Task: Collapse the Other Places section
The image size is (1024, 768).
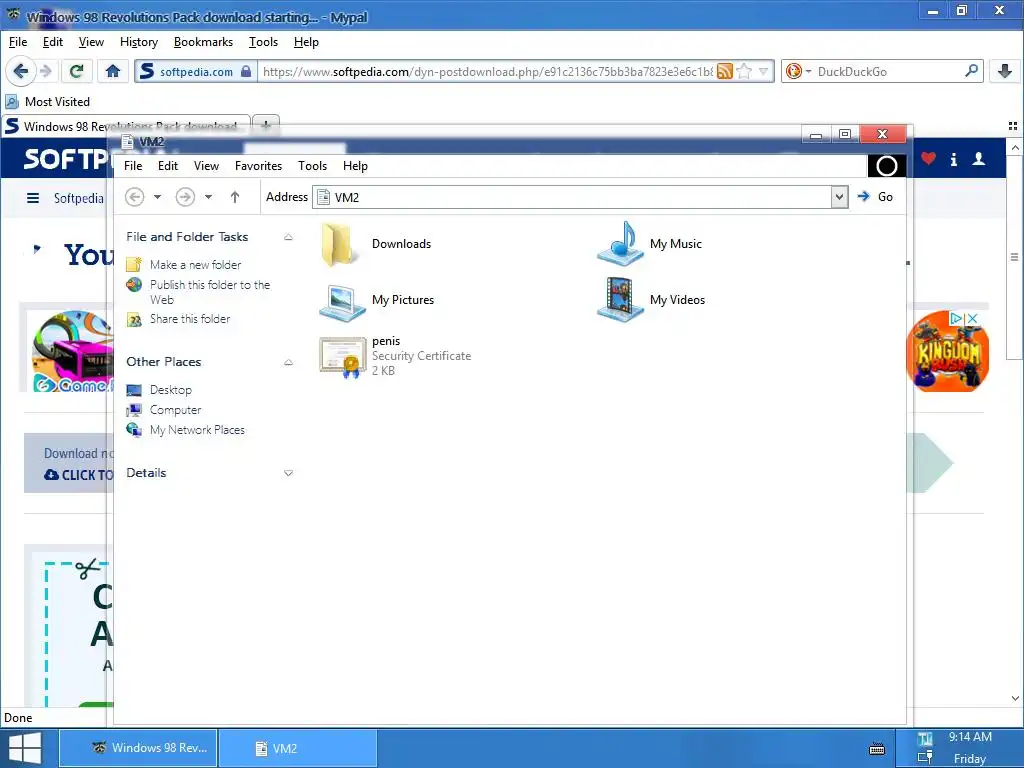Action: [288, 362]
